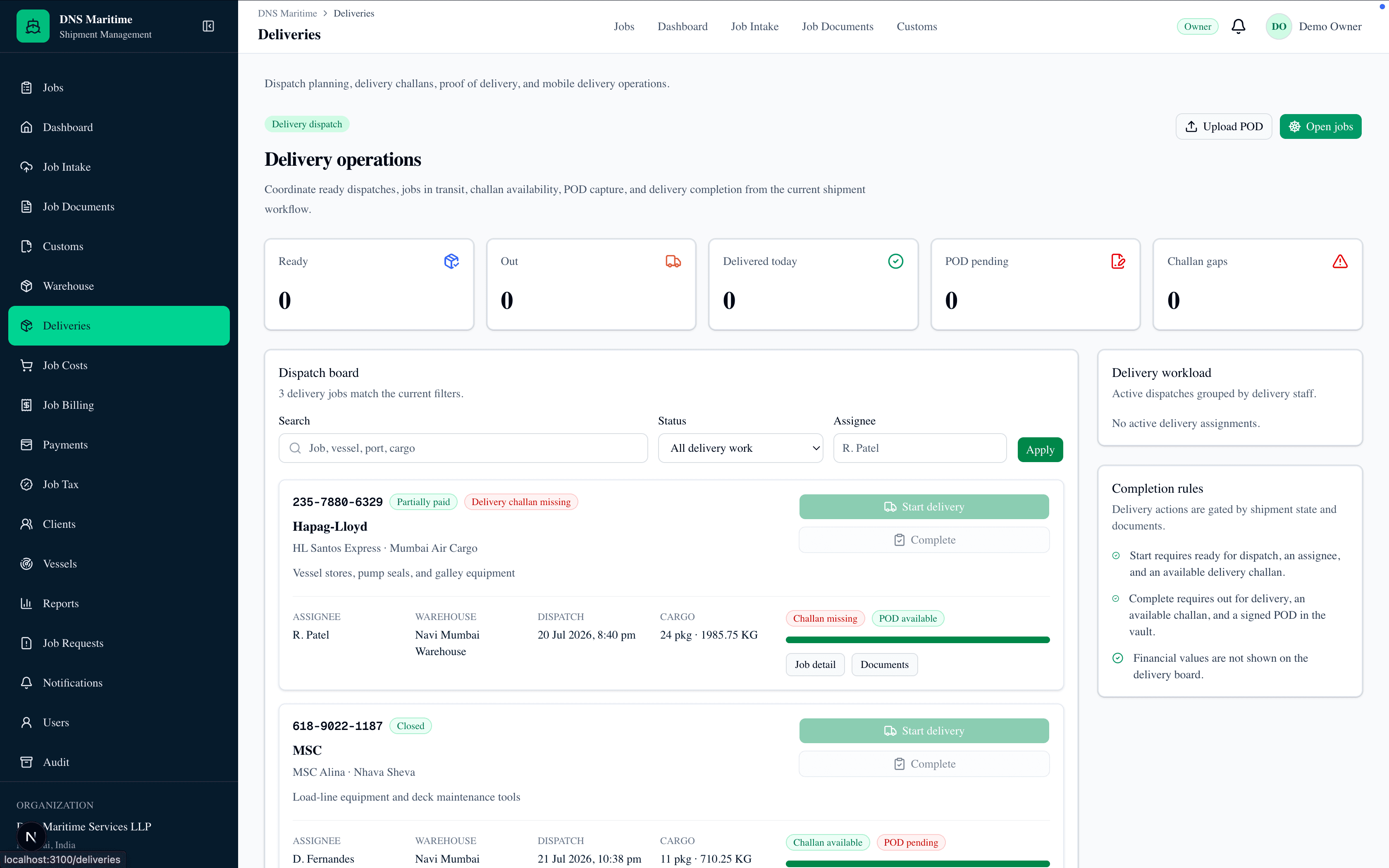Click the Partially paid badge

[x=423, y=502]
